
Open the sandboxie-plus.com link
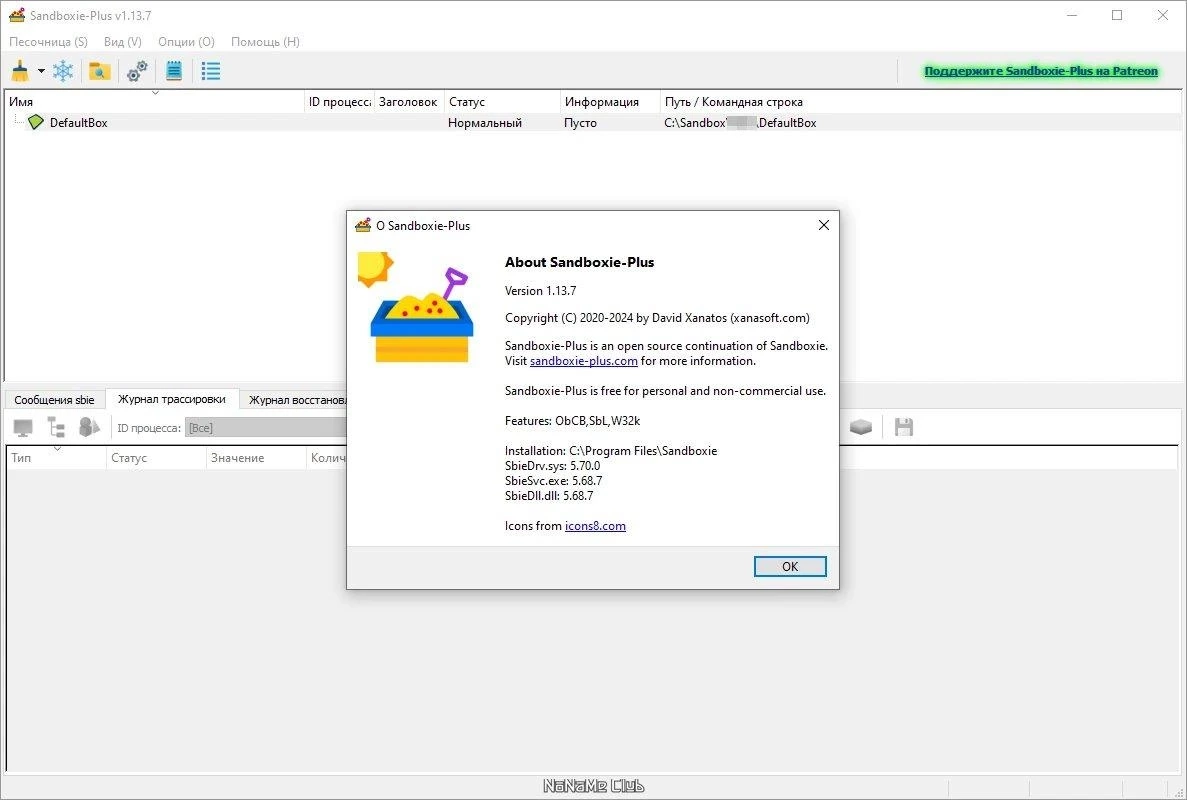coord(584,361)
